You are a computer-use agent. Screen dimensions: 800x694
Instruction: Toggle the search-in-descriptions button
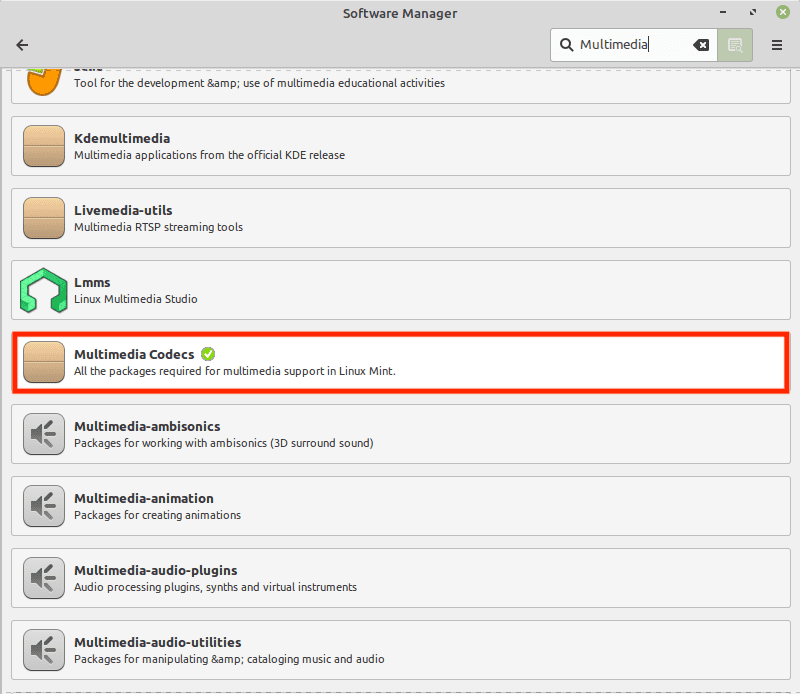[735, 45]
